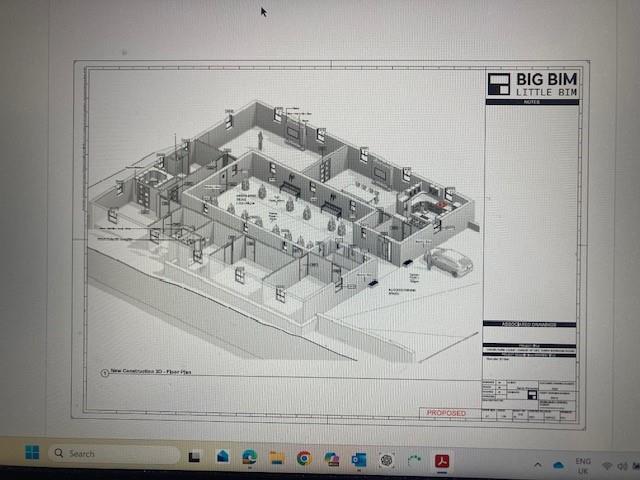Launch Microsoft Edge from the taskbar

click(249, 457)
